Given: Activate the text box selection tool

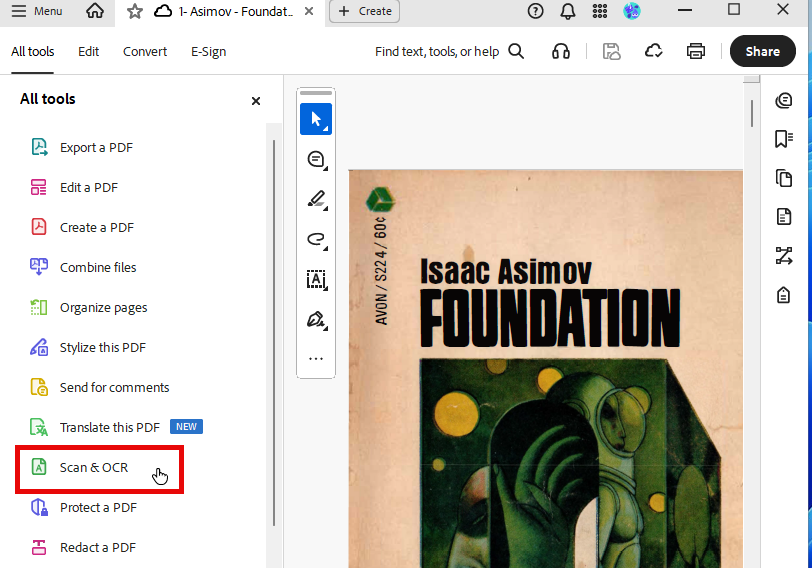Looking at the screenshot, I should coord(316,279).
